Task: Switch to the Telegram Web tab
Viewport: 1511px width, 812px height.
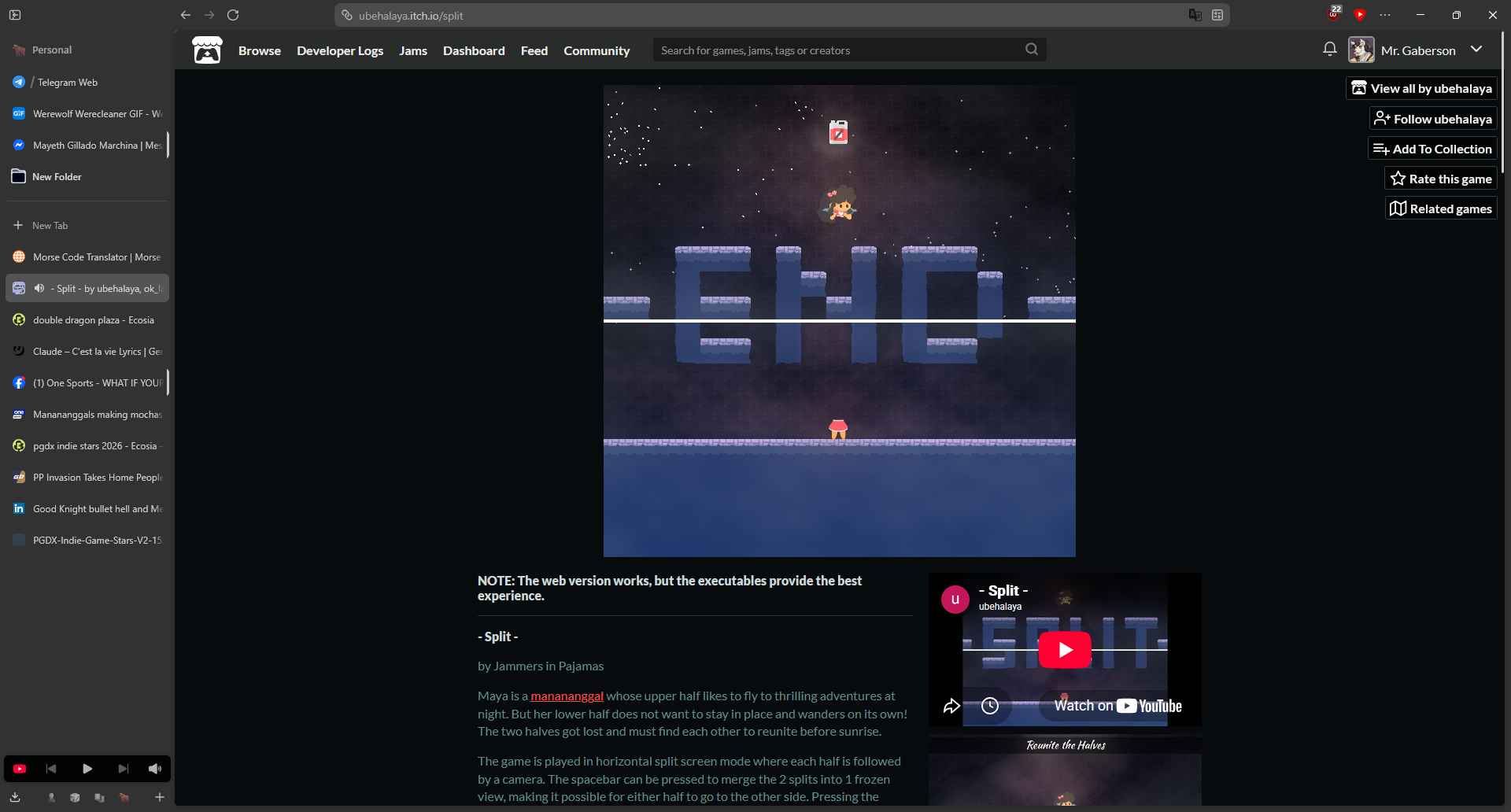Action: pyautogui.click(x=87, y=83)
